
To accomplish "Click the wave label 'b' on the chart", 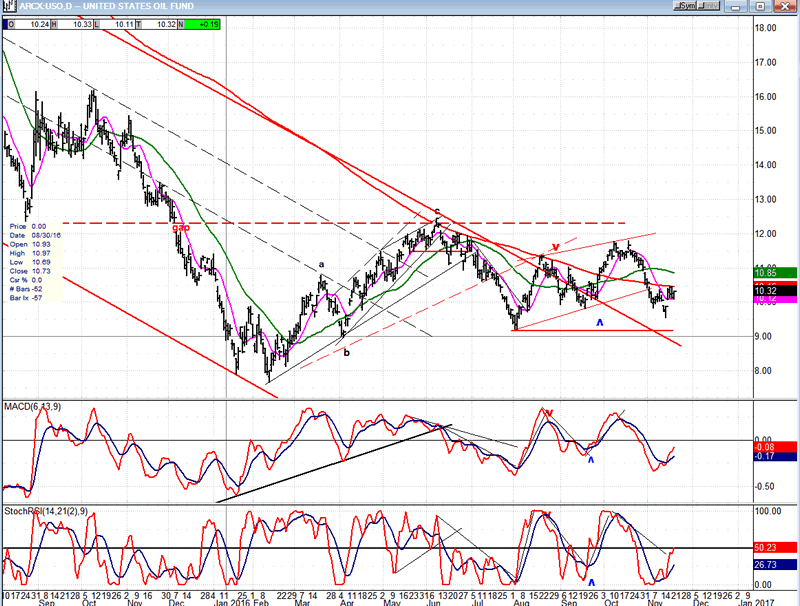I will tap(346, 352).
